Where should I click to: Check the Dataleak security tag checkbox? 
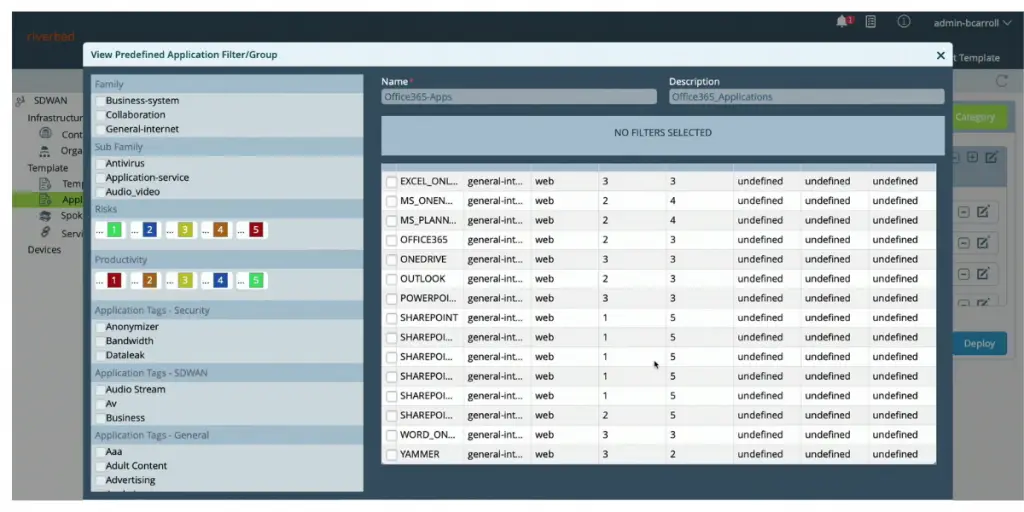[99, 355]
